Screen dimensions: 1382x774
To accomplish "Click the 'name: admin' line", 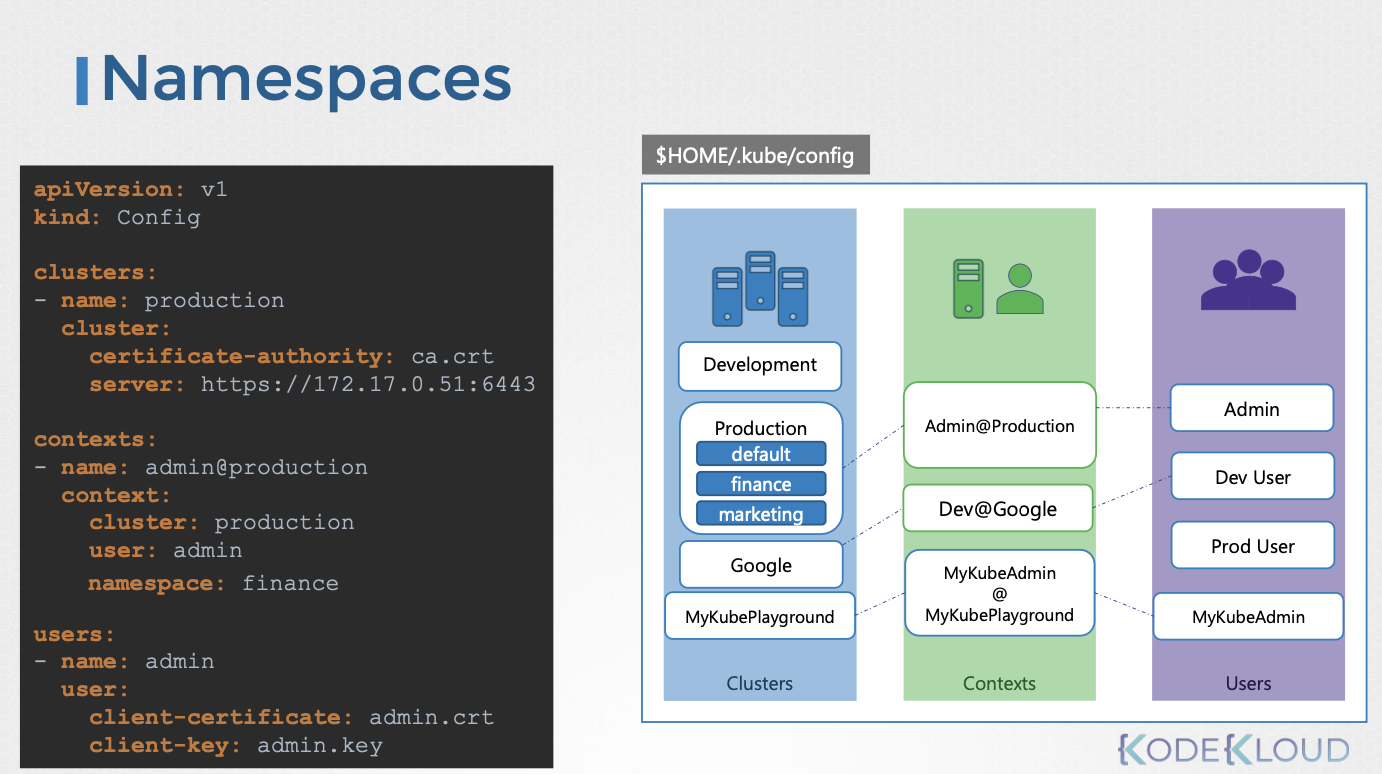I will coord(124,661).
